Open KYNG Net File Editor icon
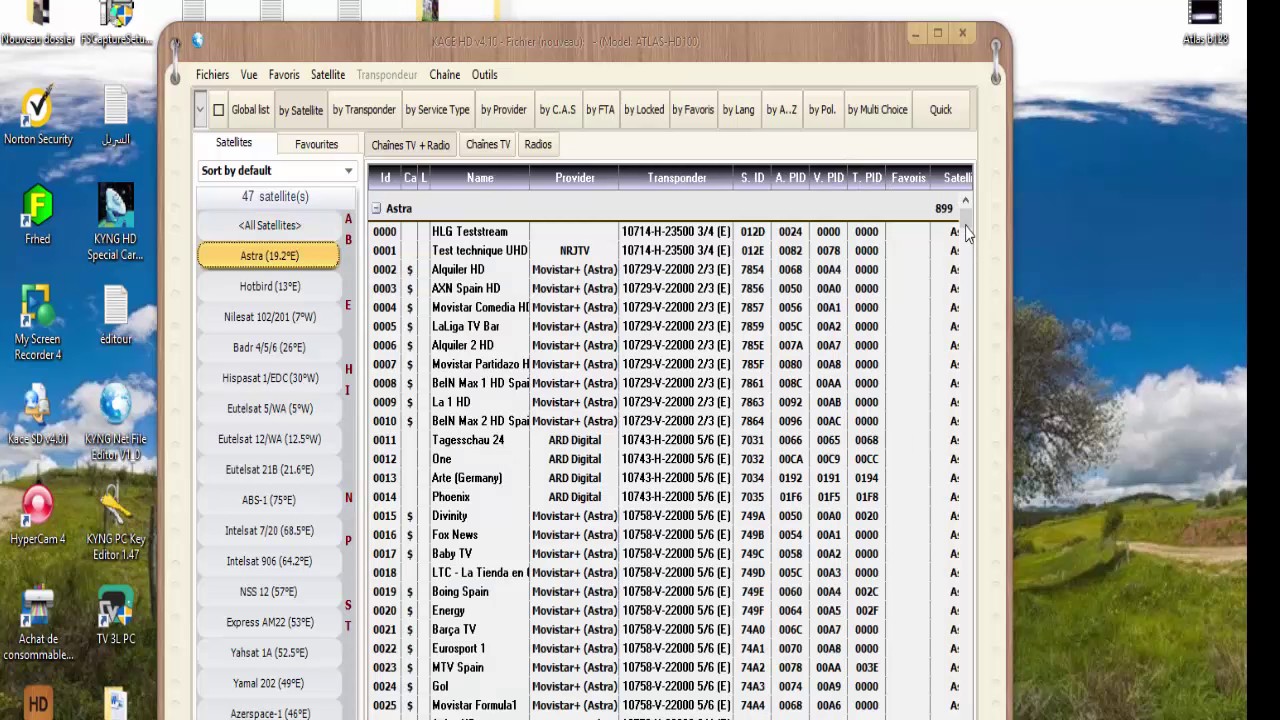Screen dimensions: 1280x720 point(115,422)
